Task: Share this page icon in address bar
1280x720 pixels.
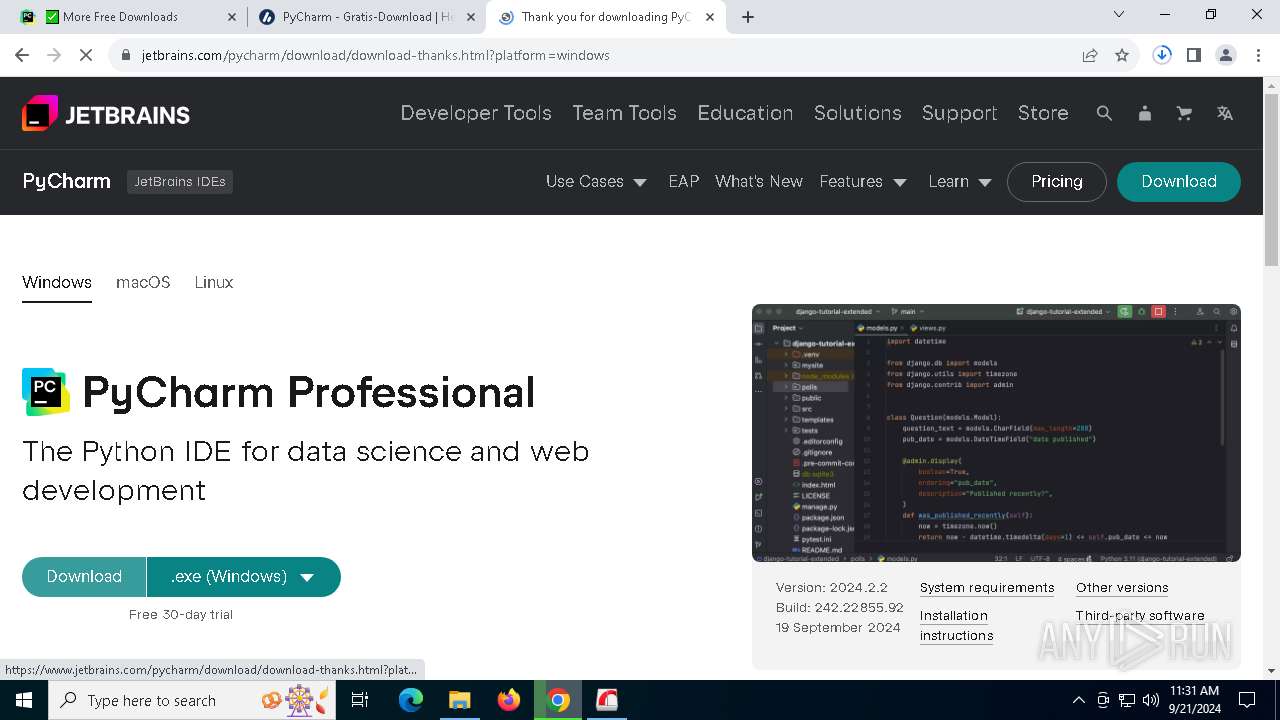Action: (x=1090, y=55)
